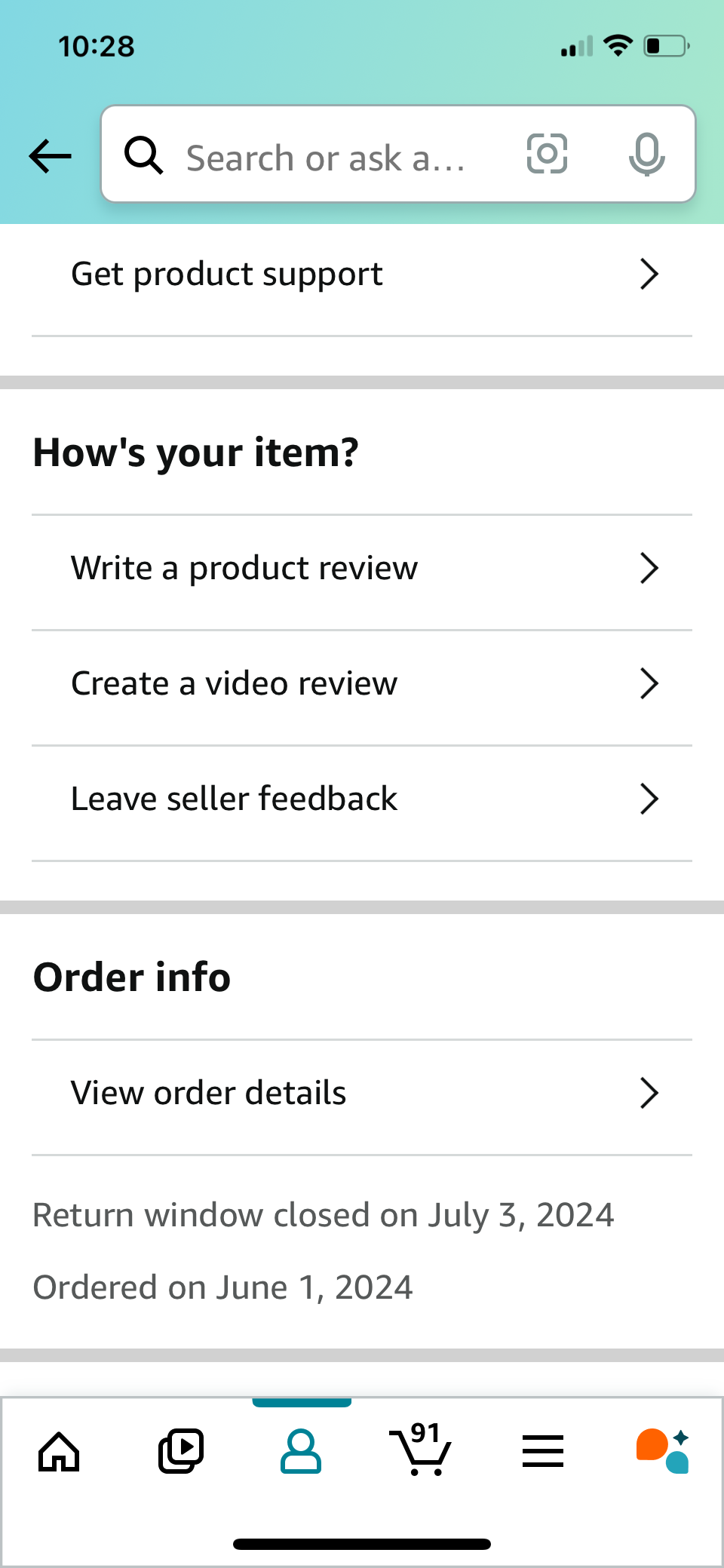Viewport: 724px width, 1568px height.
Task: Open the hamburger menu tab
Action: 543,1451
